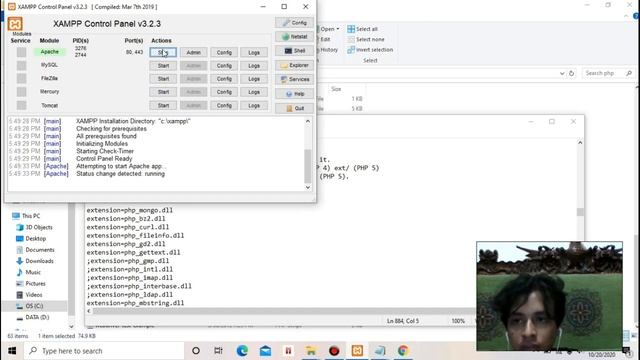This screenshot has height=360, width=640.
Task: Open File Explorer from taskbar
Action: (x=311, y=351)
